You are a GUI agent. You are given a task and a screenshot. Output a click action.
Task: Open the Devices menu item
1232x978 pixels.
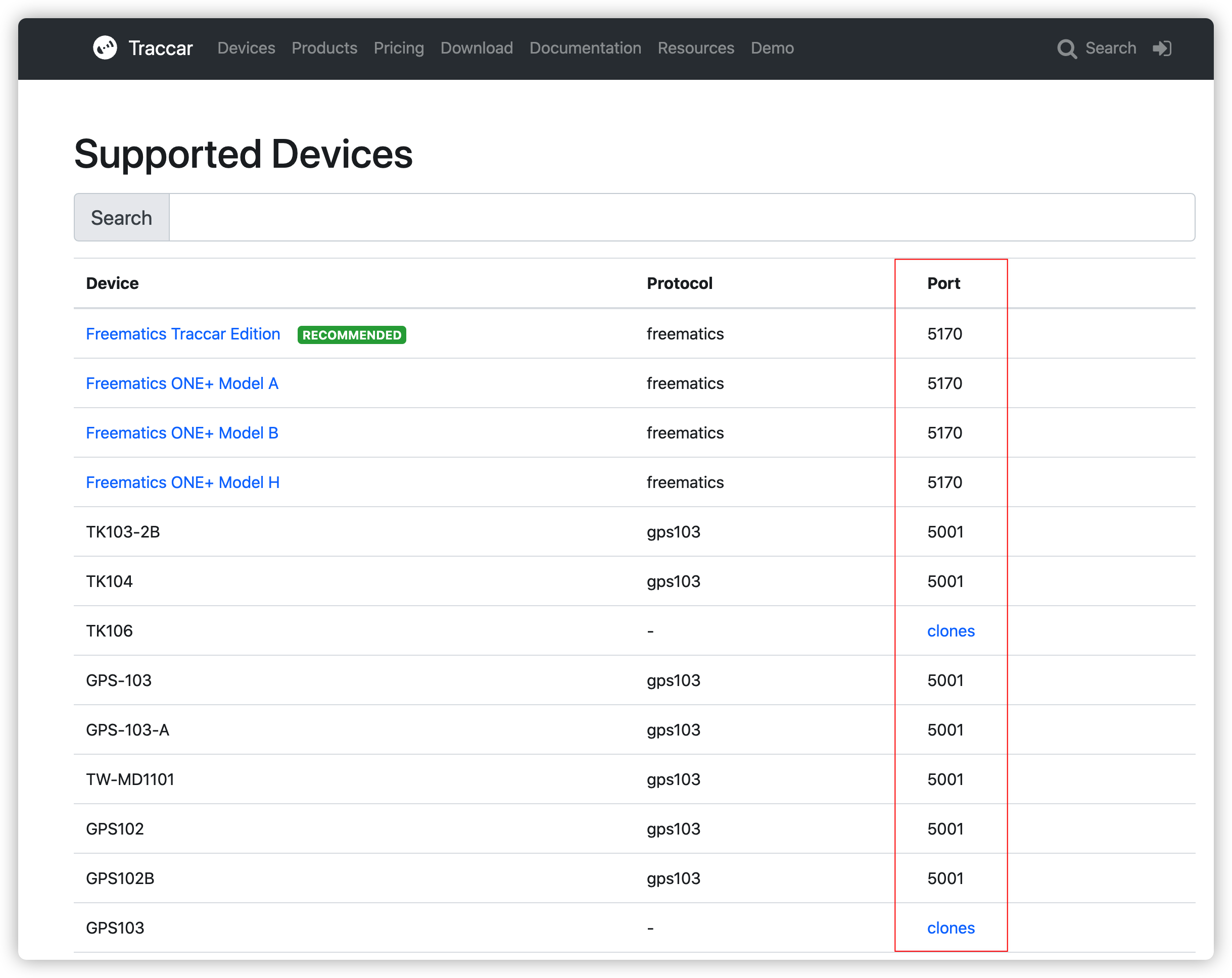pos(246,48)
